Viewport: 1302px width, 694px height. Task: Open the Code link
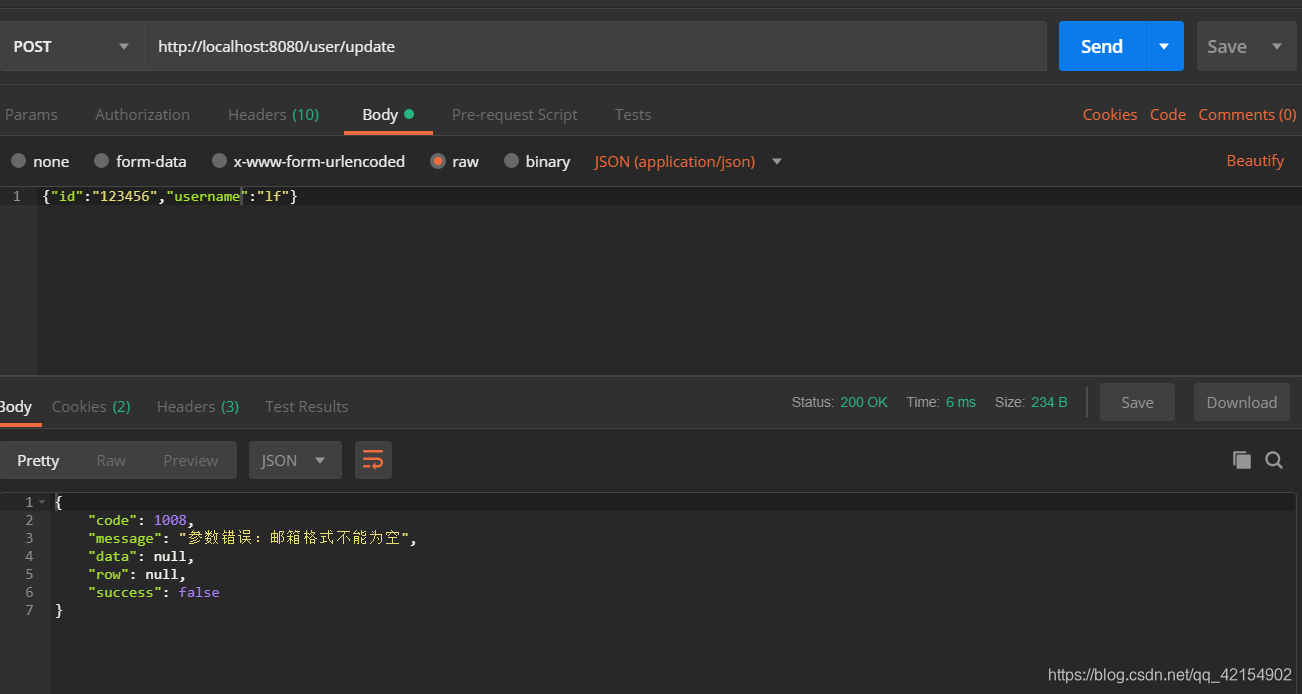(1168, 114)
